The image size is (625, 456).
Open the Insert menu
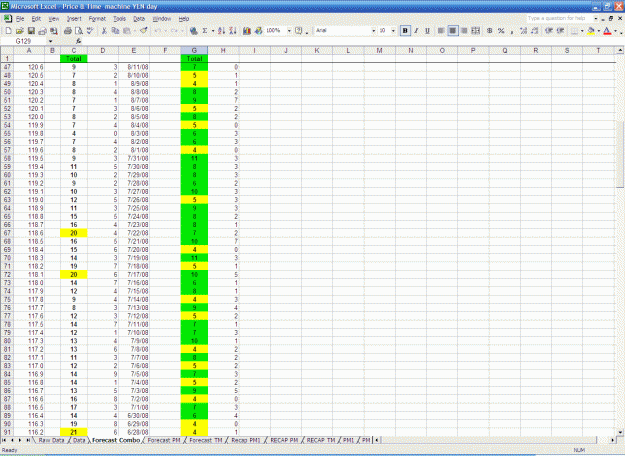tap(74, 19)
